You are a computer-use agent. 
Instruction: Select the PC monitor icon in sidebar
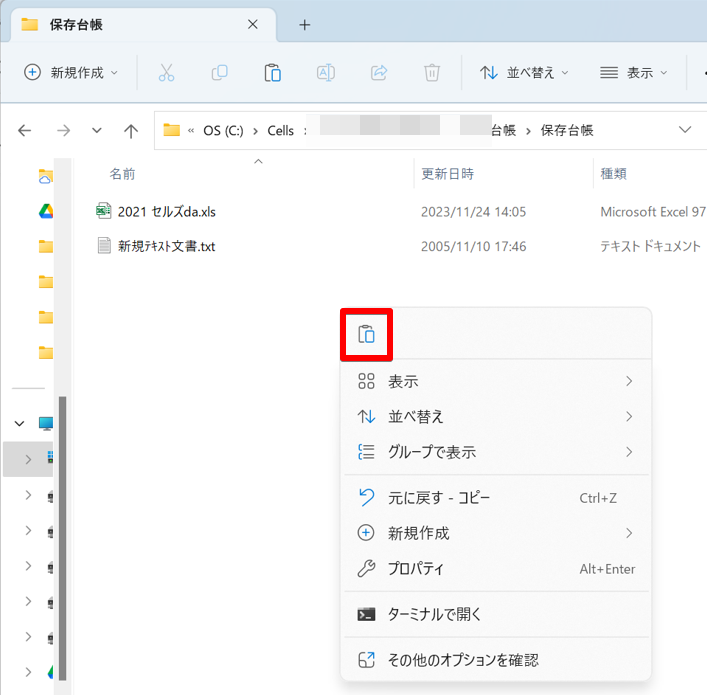46,423
